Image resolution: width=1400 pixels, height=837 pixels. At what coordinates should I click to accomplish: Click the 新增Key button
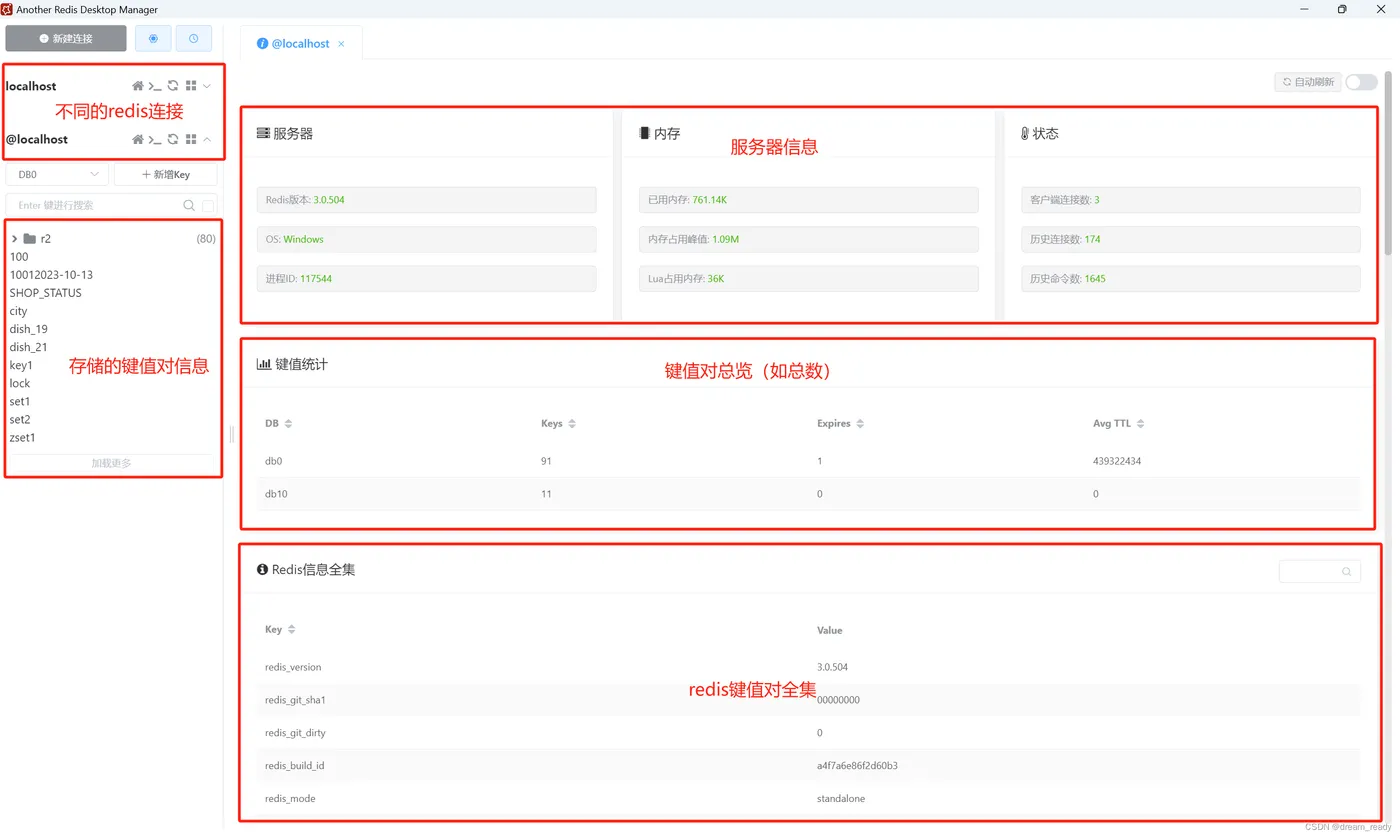pyautogui.click(x=166, y=174)
